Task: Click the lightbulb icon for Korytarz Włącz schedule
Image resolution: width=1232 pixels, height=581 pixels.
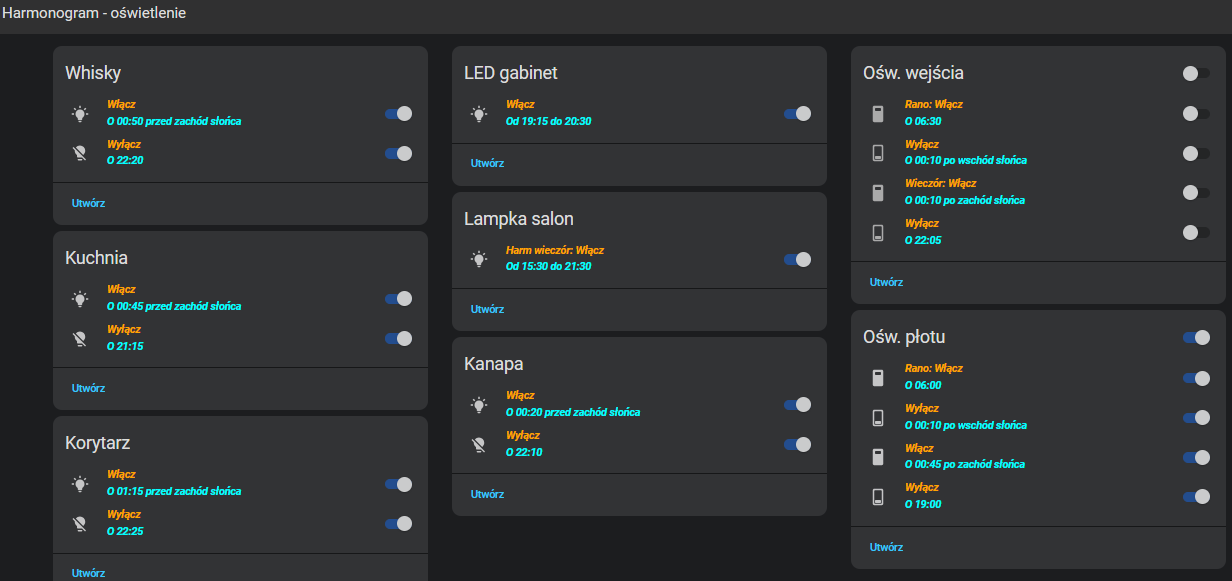Action: click(x=80, y=484)
